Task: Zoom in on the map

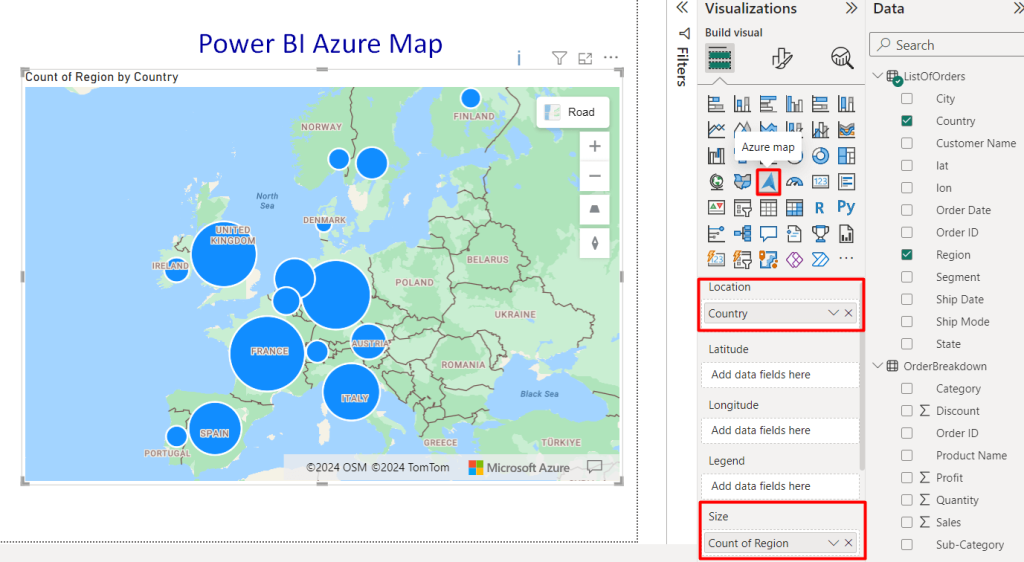Action: pyautogui.click(x=594, y=146)
